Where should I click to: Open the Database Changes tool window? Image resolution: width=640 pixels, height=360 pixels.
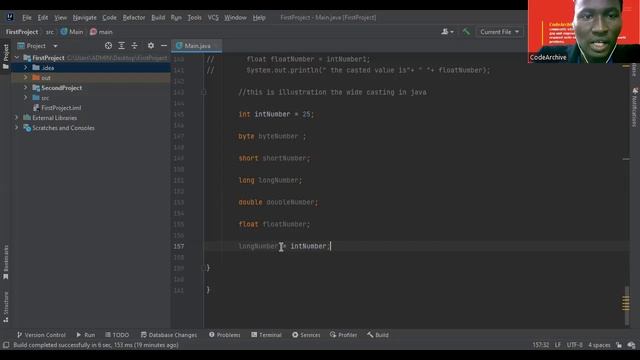click(x=169, y=335)
